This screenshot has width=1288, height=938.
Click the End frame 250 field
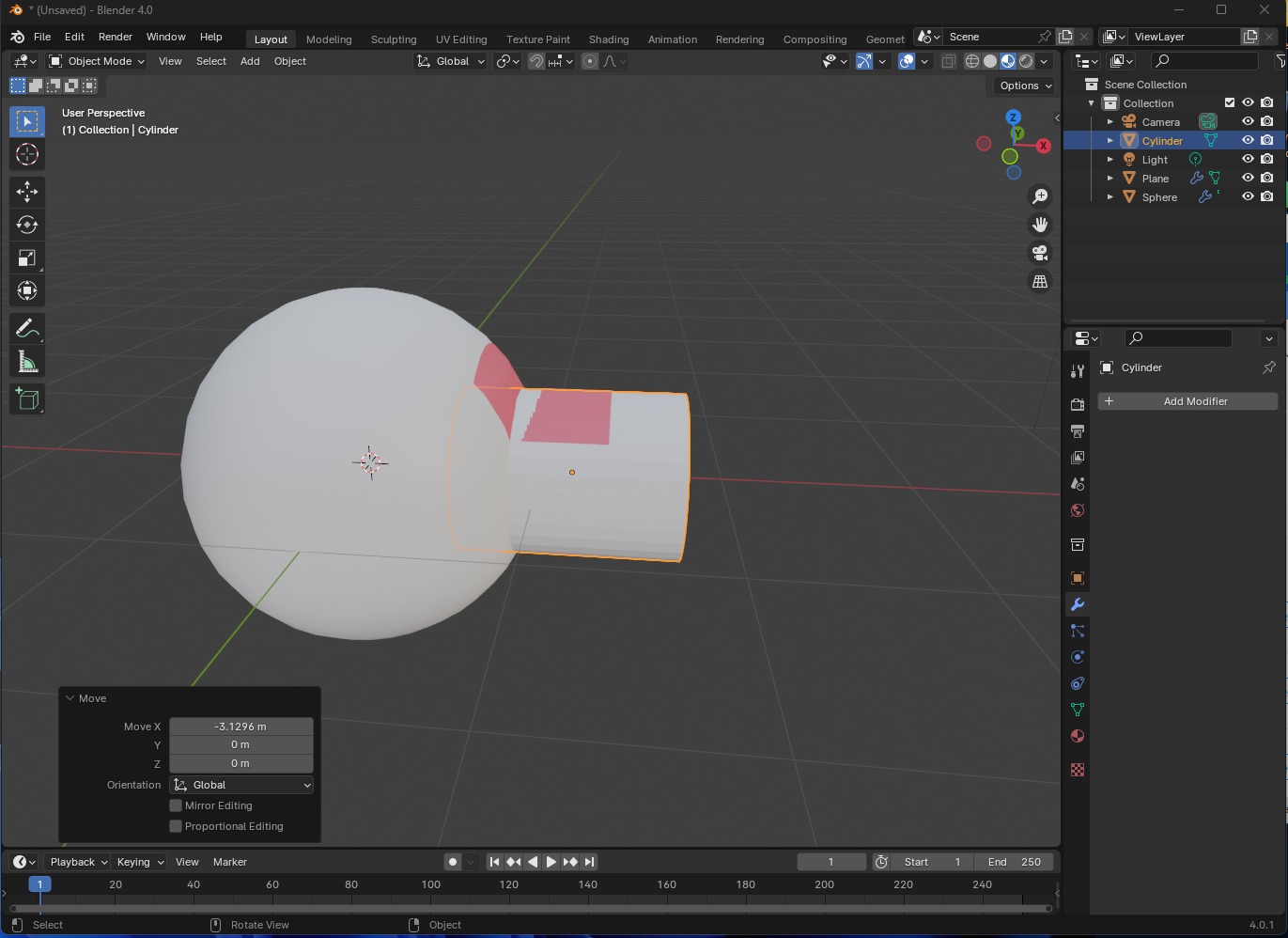pos(1014,862)
